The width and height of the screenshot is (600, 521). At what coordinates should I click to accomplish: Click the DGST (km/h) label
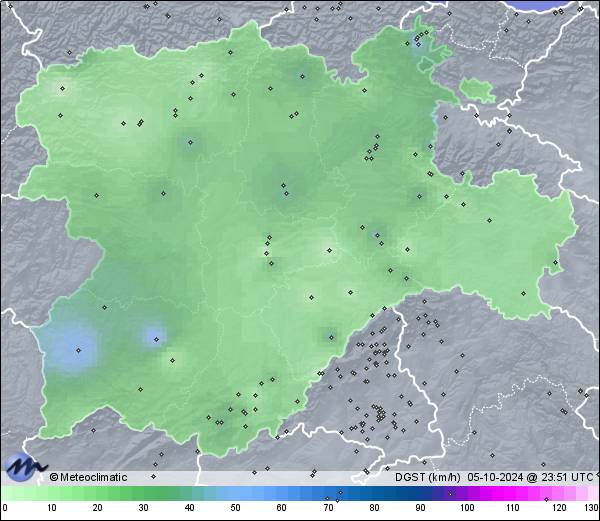point(428,477)
